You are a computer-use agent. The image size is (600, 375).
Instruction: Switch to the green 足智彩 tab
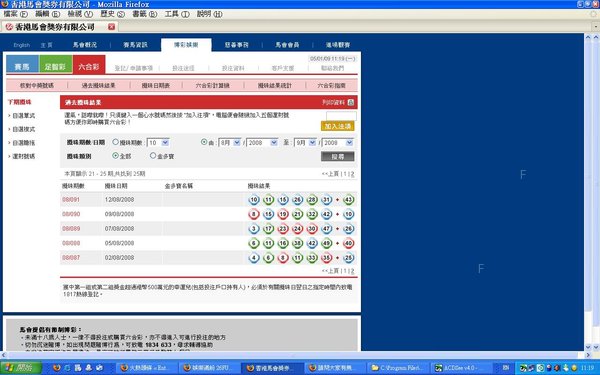pos(55,64)
